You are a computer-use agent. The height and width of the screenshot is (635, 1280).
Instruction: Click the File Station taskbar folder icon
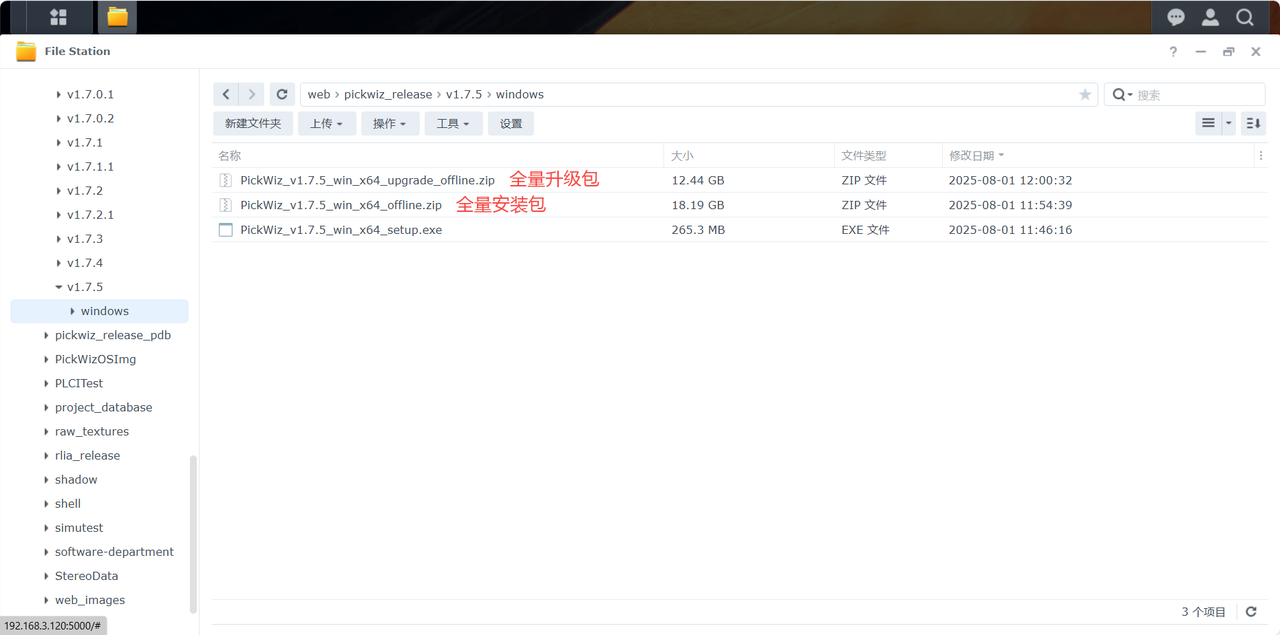click(117, 17)
